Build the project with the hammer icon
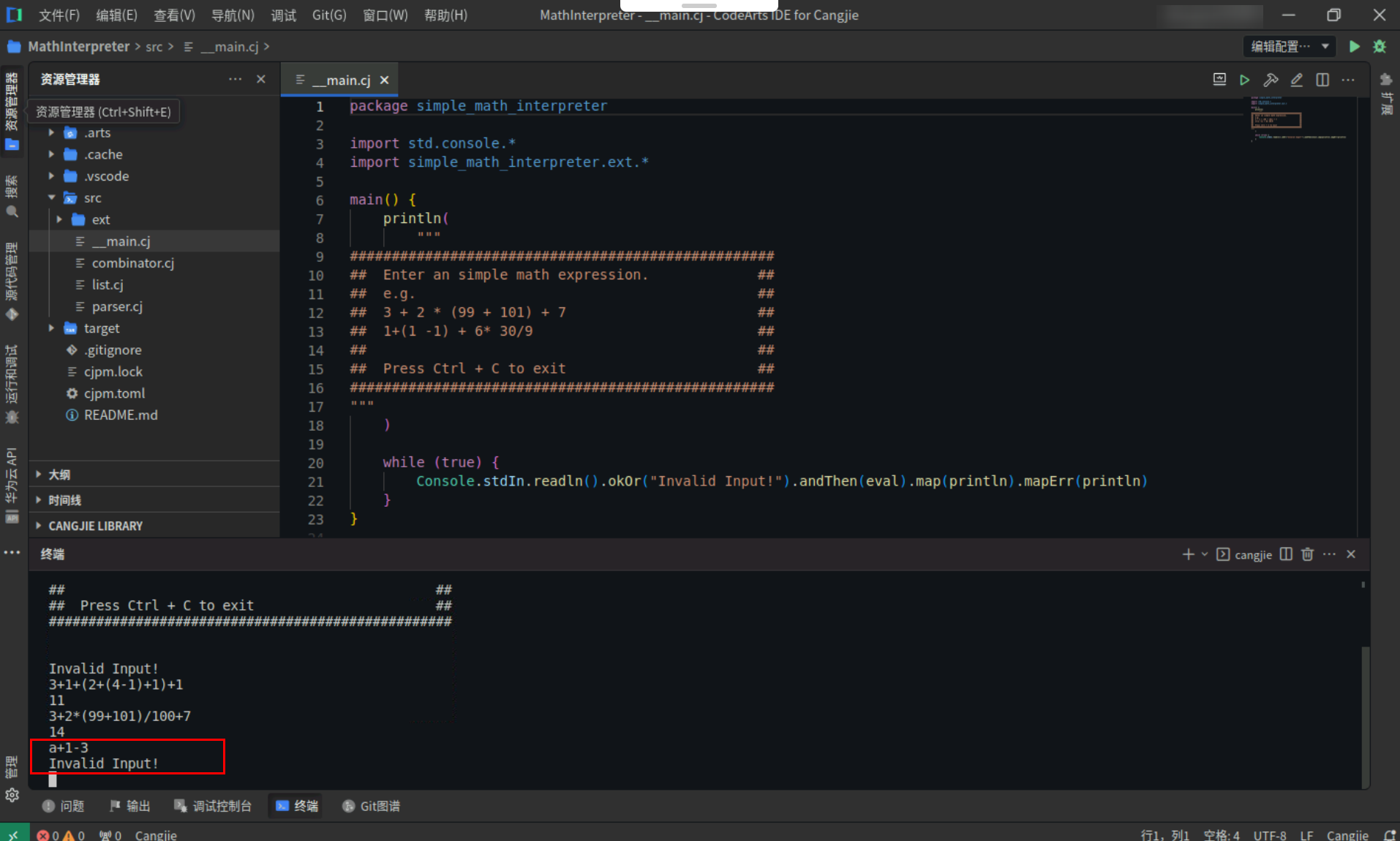The image size is (1400, 841). tap(1271, 80)
